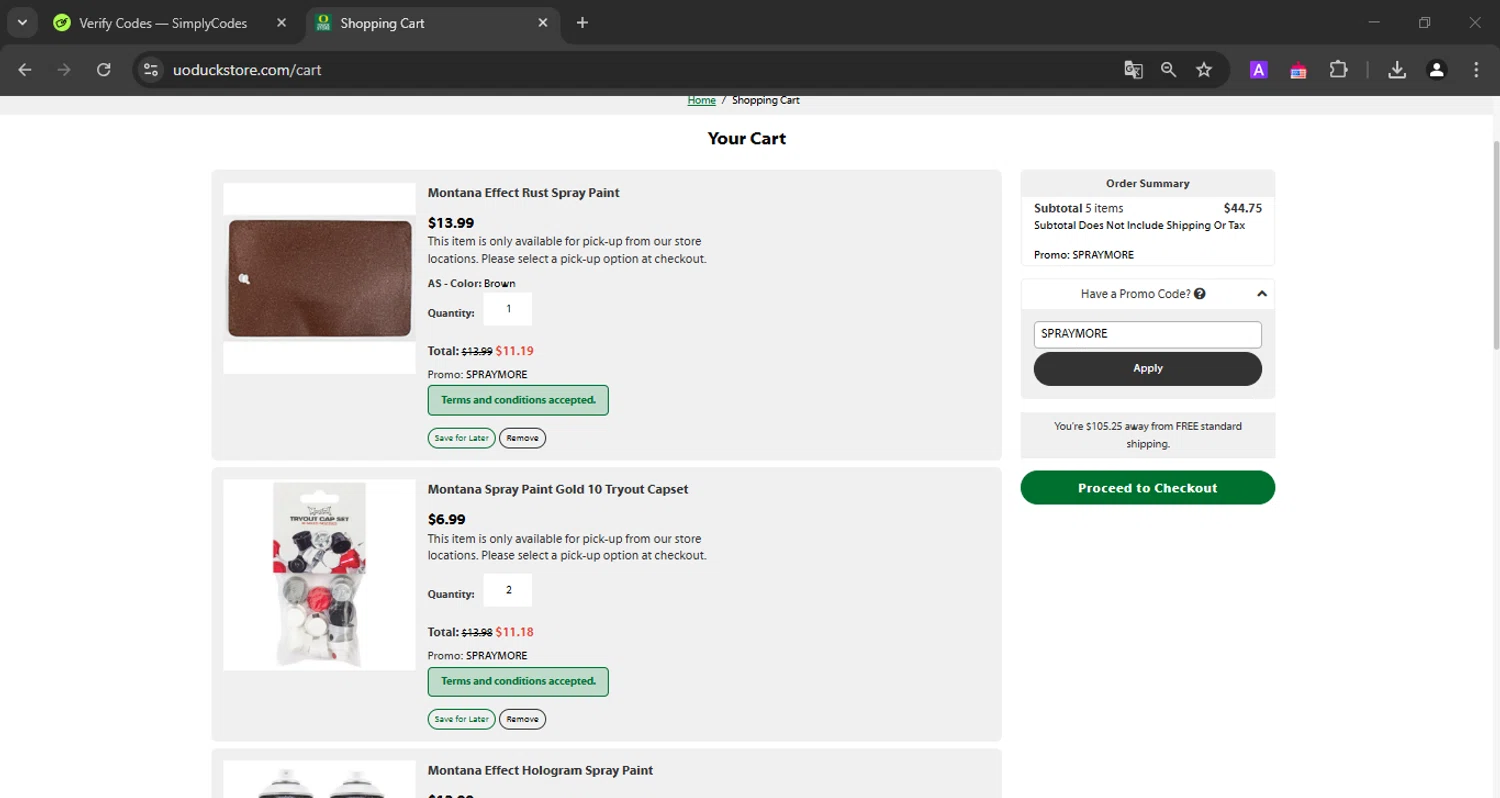
Task: Click the promo code field containing SPRAYMORE
Action: 1147,334
